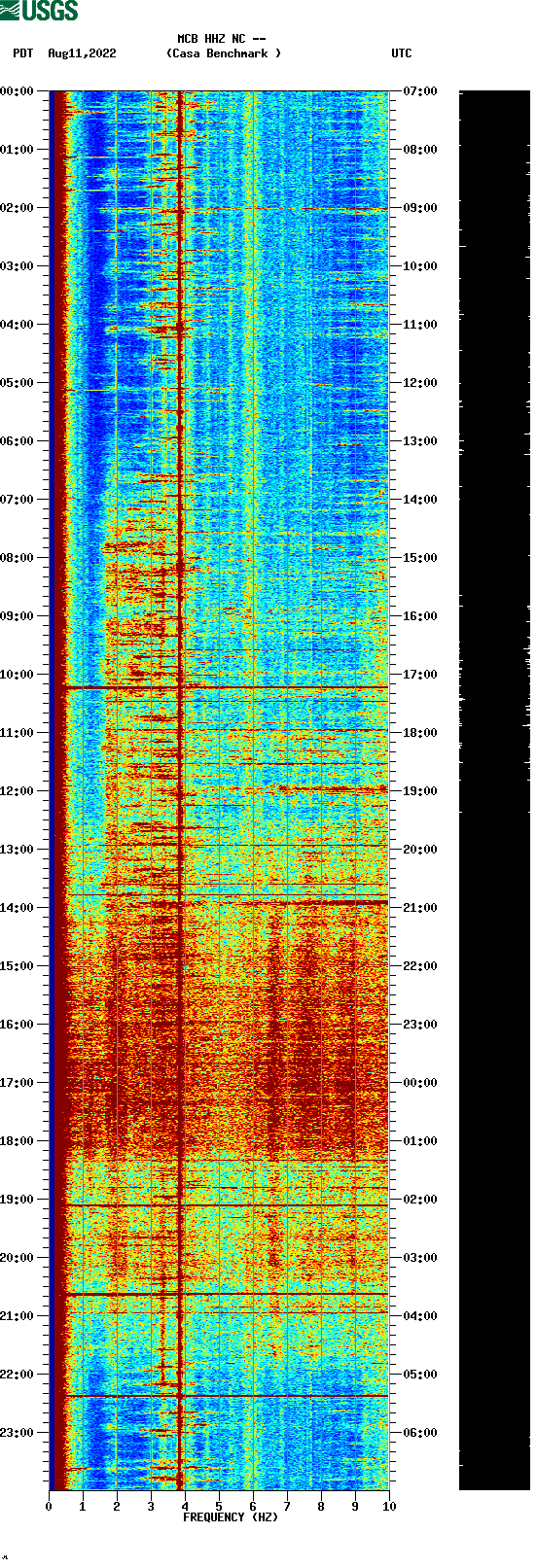Select the station title 'MCB HHZ NC --'
This screenshot has height=1568, width=537.
[222, 40]
